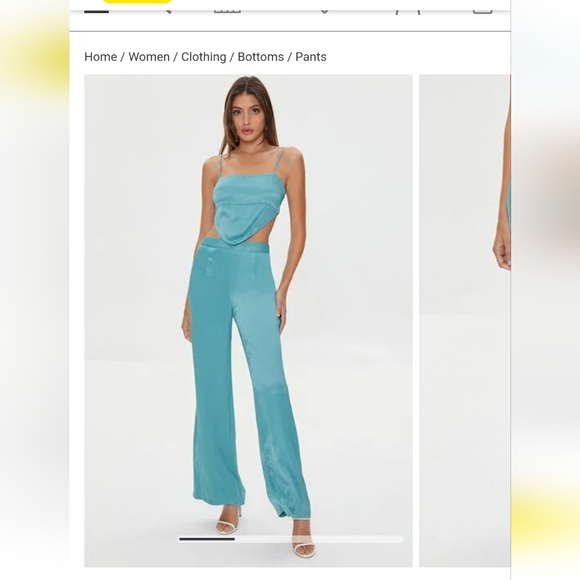The height and width of the screenshot is (580, 580).
Task: View the second product photo on right
Action: coord(465,320)
